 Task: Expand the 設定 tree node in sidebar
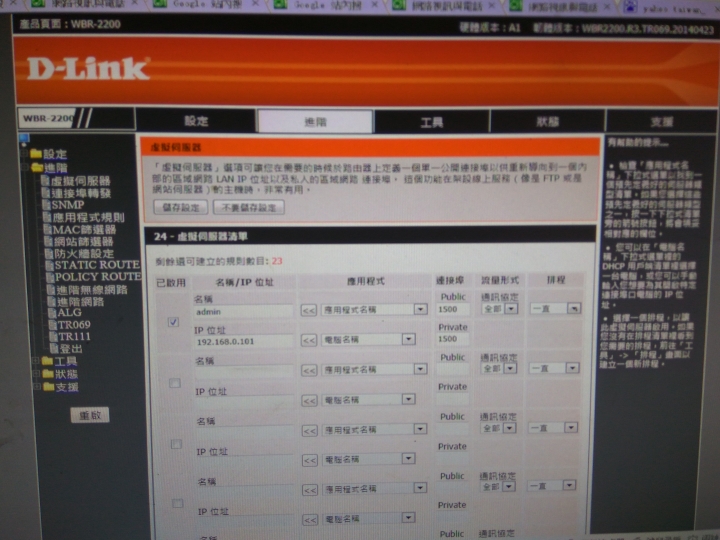coord(25,153)
